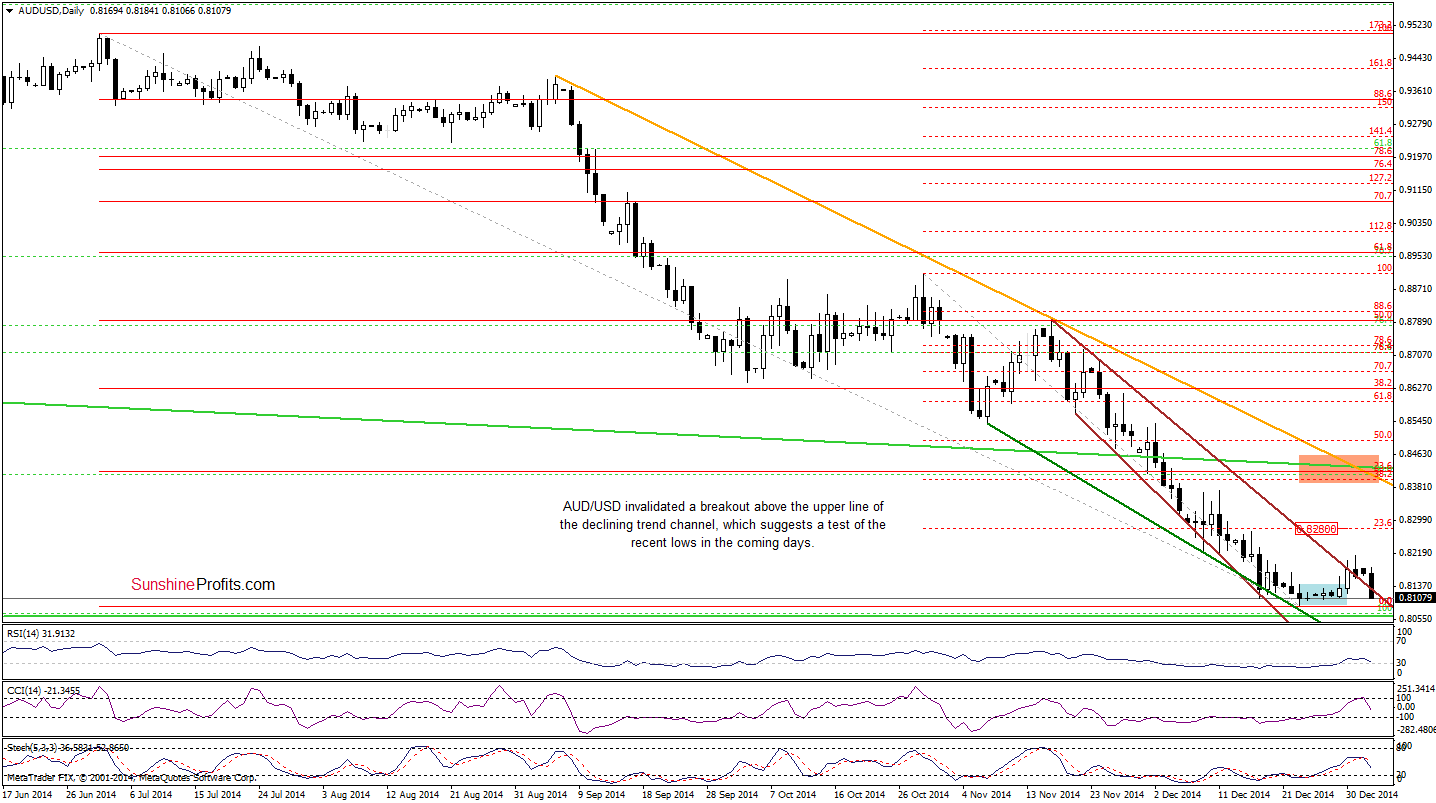
Task: Click the 127.2 Fibonacci level label
Action: (x=1380, y=179)
